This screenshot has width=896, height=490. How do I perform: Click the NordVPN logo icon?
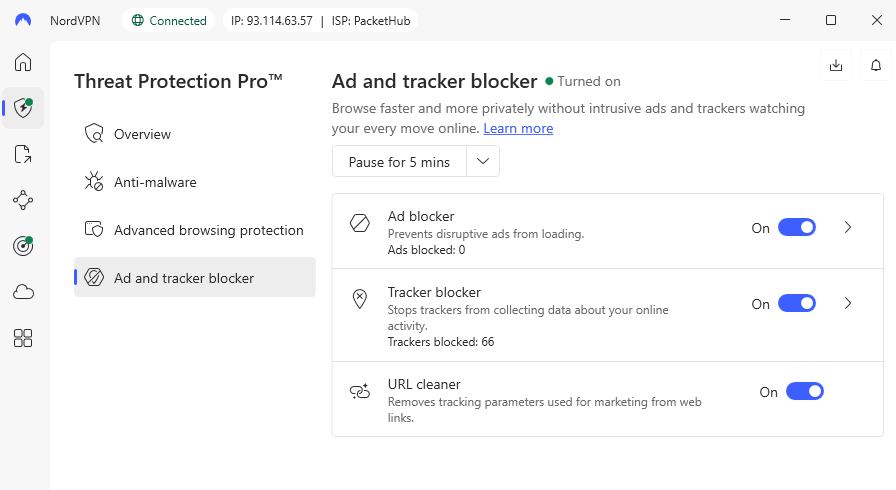pyautogui.click(x=23, y=21)
